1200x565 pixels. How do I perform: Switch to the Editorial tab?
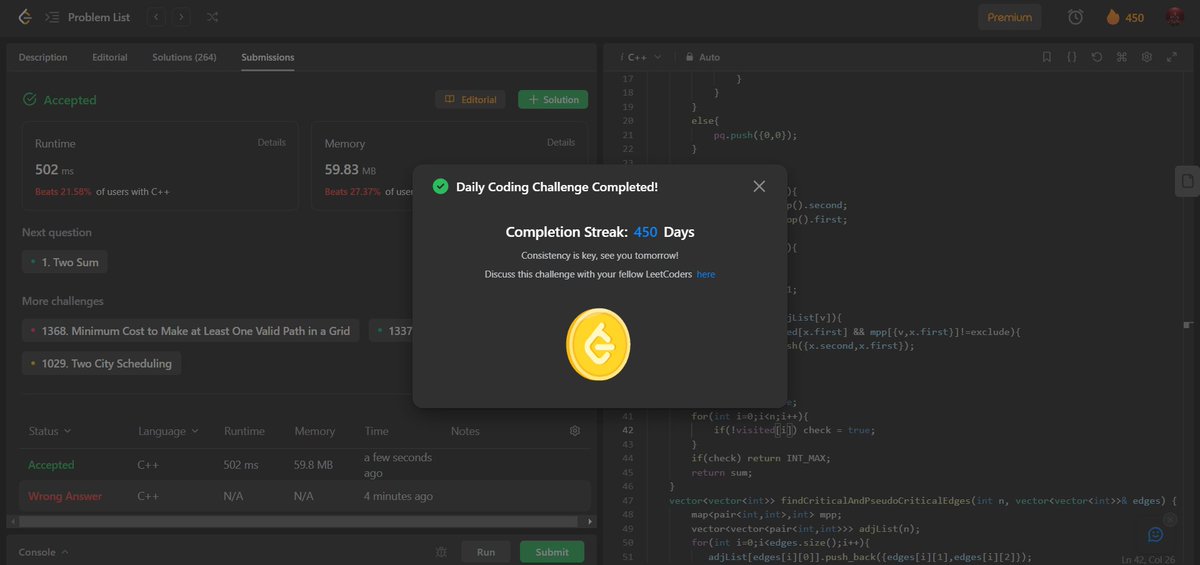click(x=110, y=57)
